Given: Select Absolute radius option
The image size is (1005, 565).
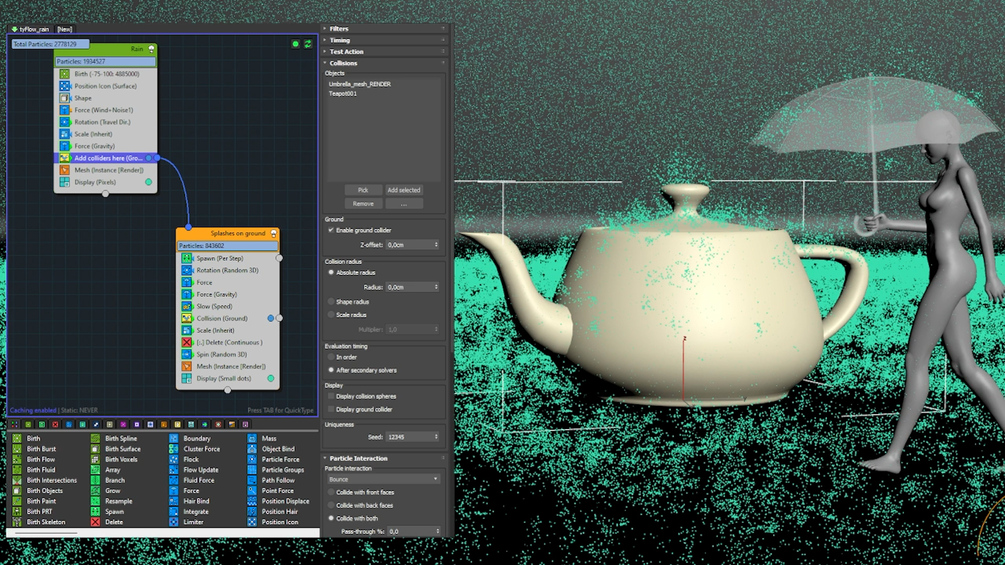Looking at the screenshot, I should (331, 273).
